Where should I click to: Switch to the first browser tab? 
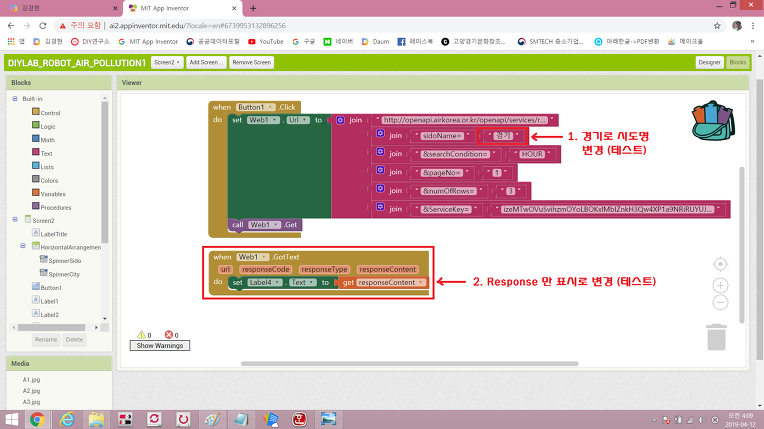(63, 8)
